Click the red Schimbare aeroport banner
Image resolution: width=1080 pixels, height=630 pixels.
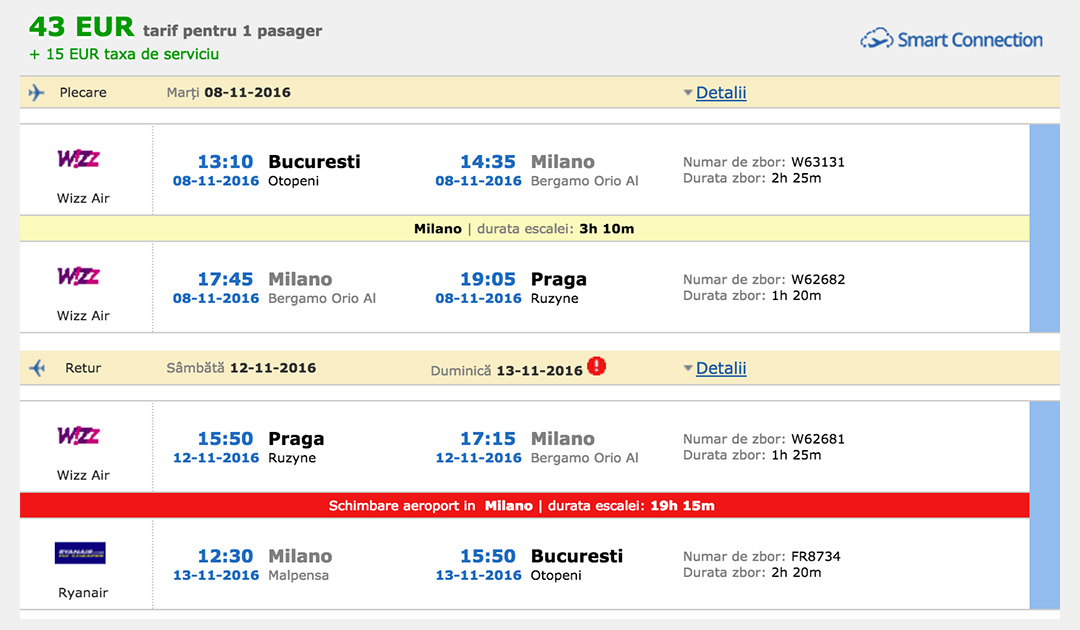pos(520,505)
